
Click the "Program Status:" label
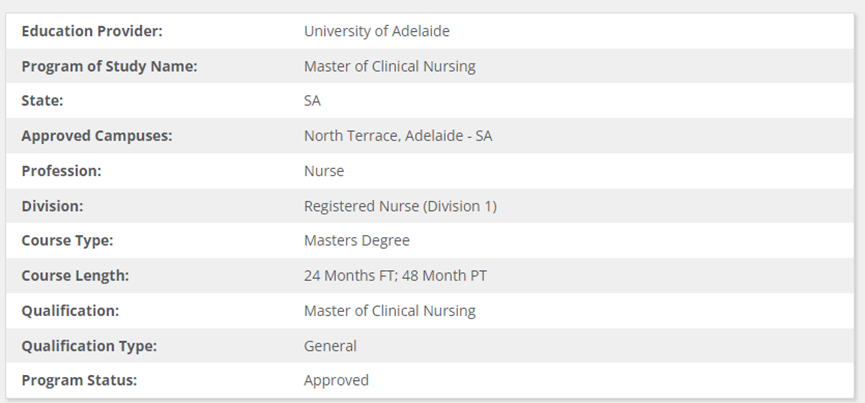click(x=79, y=381)
